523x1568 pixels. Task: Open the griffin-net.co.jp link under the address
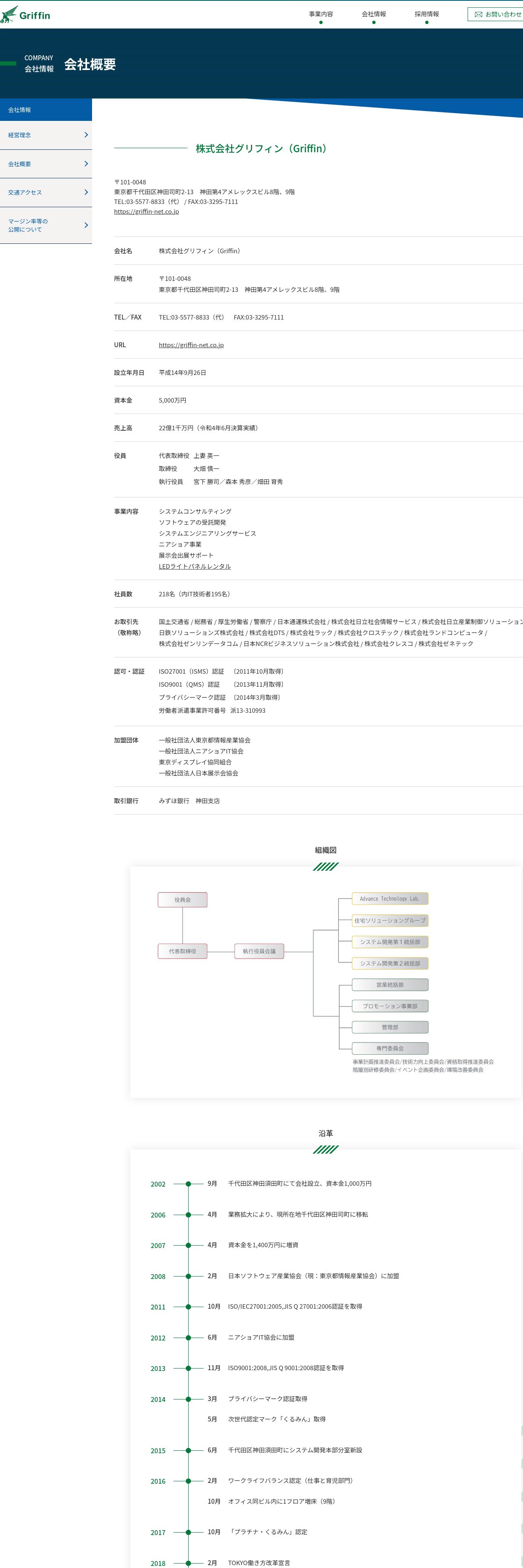pos(146,212)
